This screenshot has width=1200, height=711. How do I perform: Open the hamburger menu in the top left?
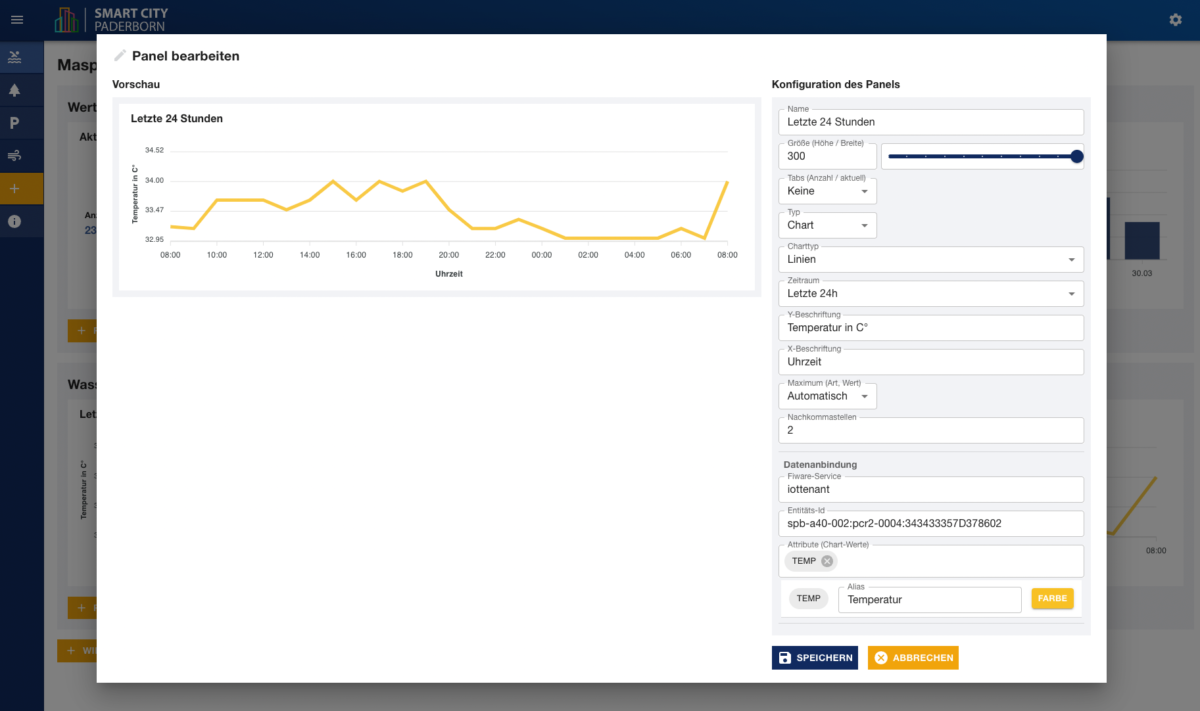tap(16, 19)
